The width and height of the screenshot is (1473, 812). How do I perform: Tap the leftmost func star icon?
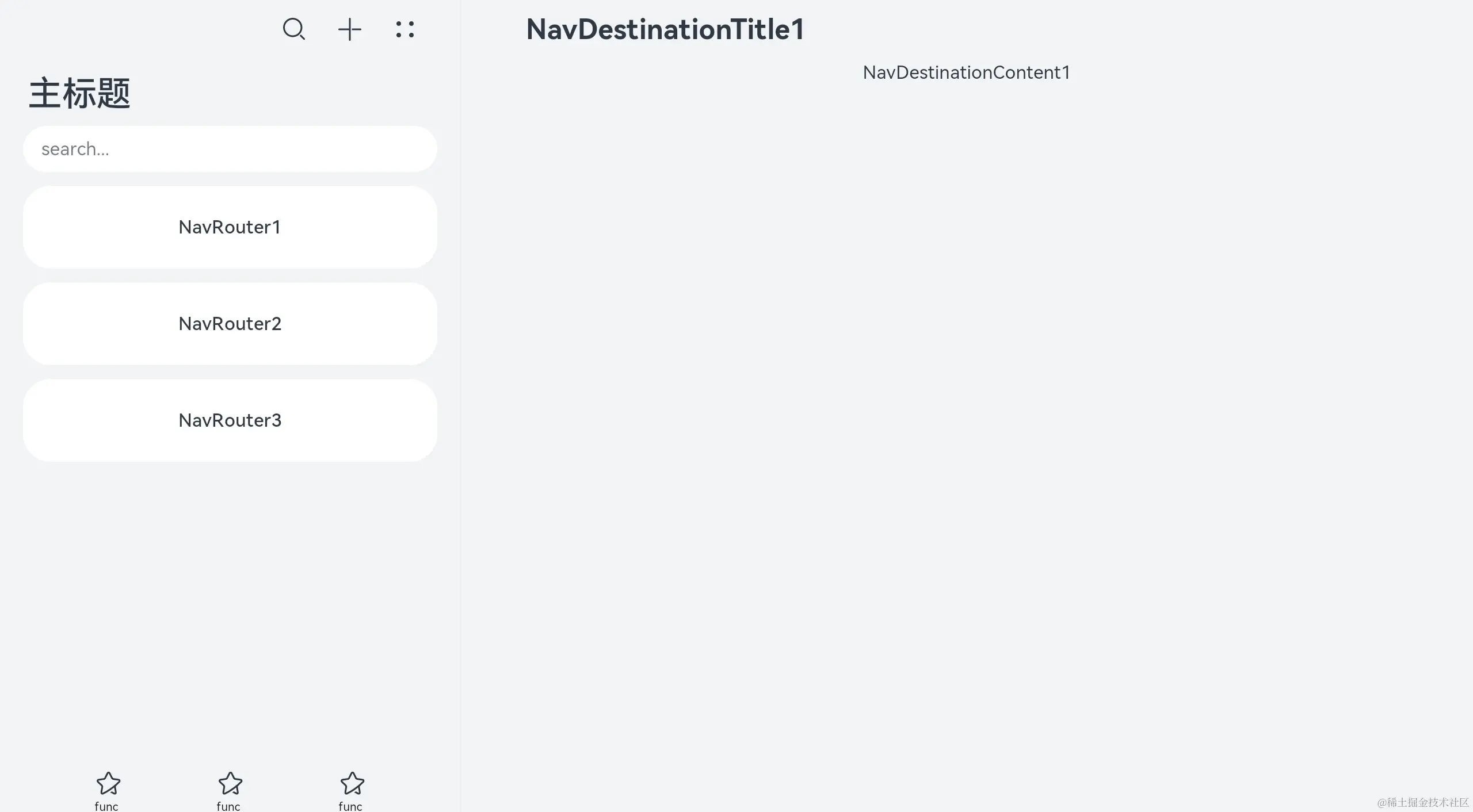click(x=108, y=783)
